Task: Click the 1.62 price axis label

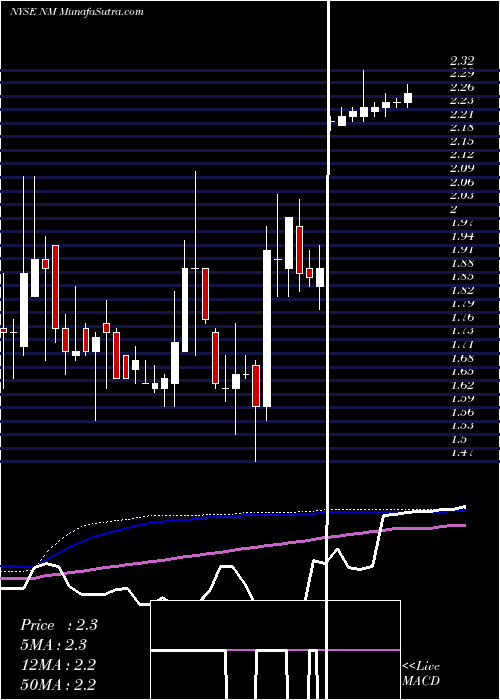Action: [x=462, y=385]
